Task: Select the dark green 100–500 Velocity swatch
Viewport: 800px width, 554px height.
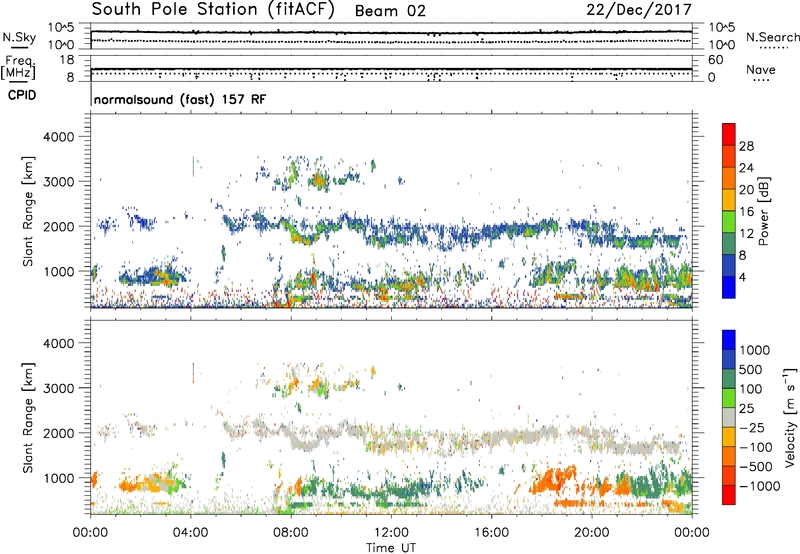Action: 729,379
